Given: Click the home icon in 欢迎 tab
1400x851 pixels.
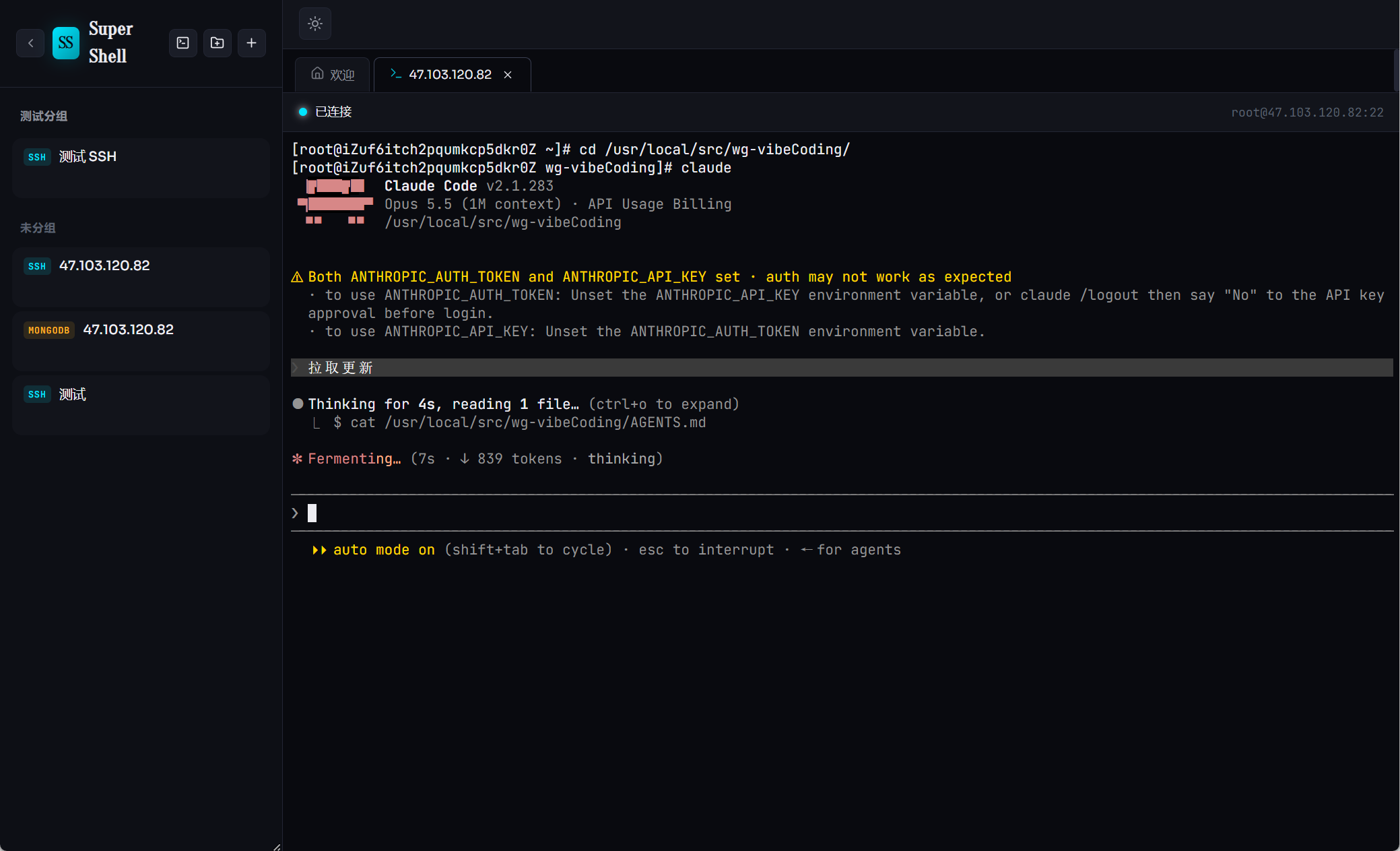Looking at the screenshot, I should pyautogui.click(x=317, y=73).
